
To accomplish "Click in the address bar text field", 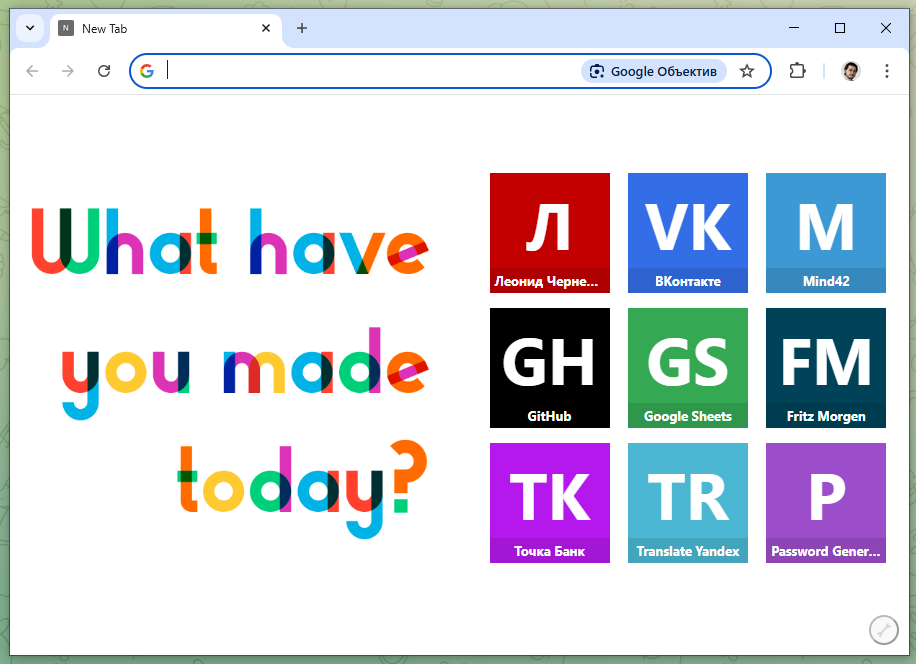I will tap(370, 71).
